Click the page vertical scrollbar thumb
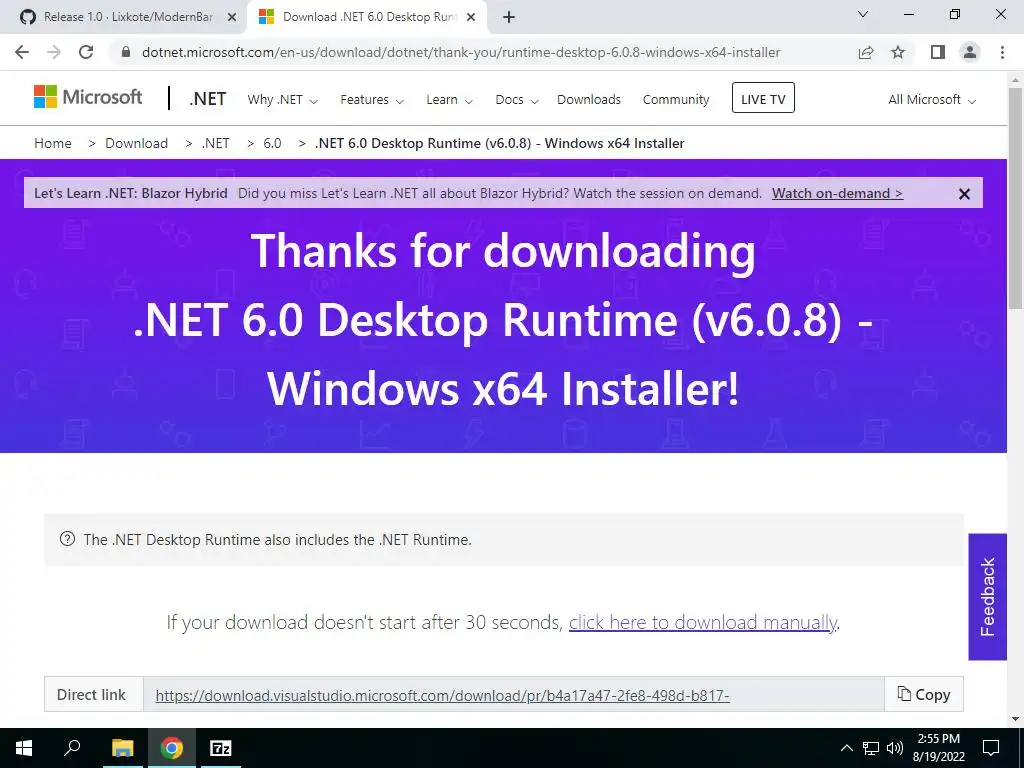The height and width of the screenshot is (768, 1024). click(x=1016, y=197)
